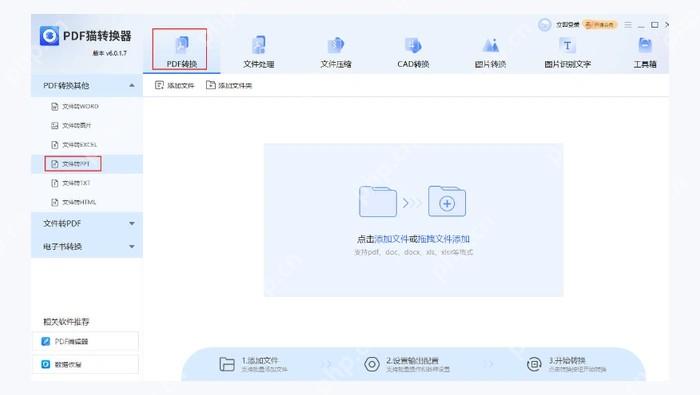Click the empty folder icon in drop zone
Screen dimensions: 700x395
coord(378,202)
